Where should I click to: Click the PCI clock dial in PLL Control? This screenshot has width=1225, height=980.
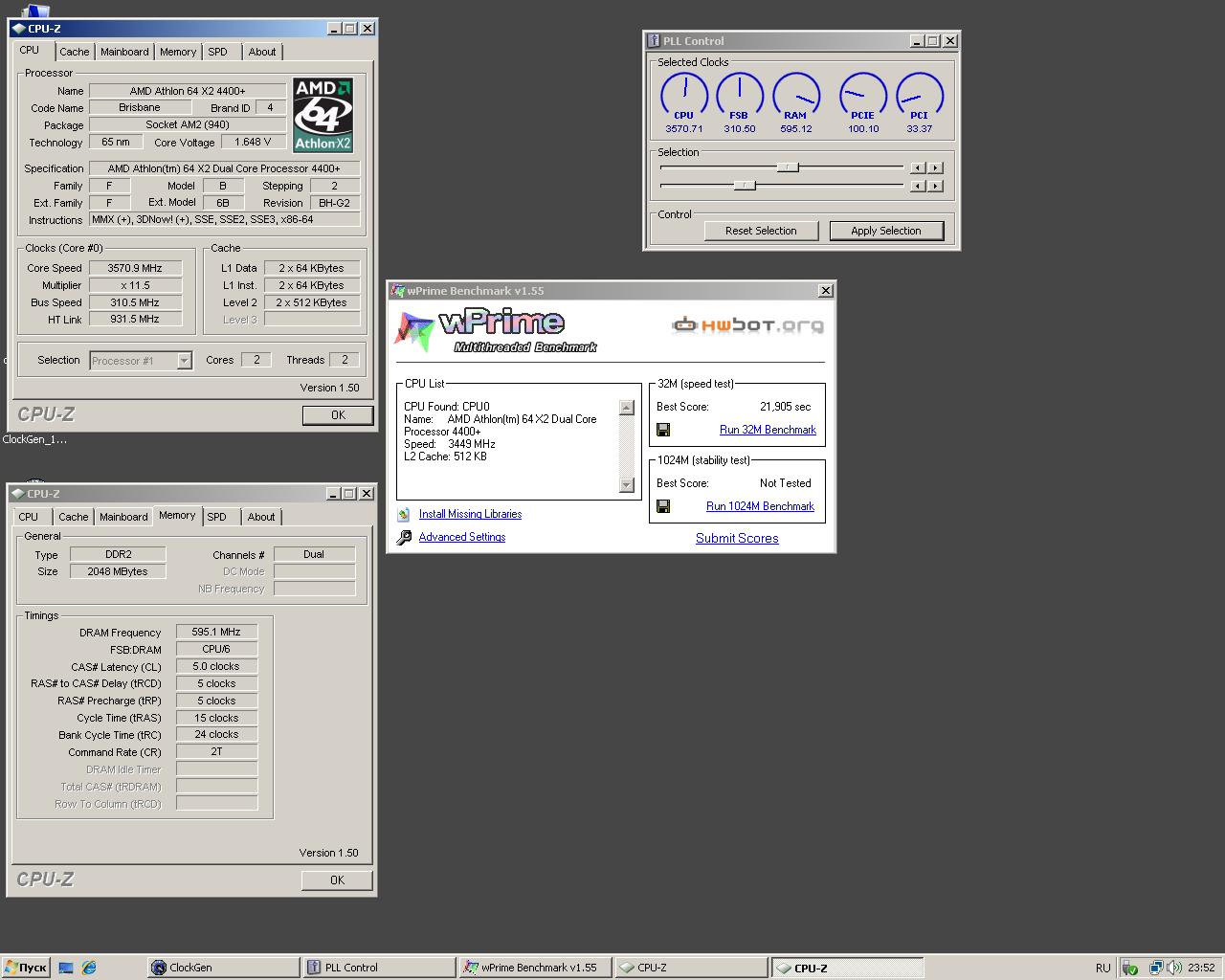919,97
